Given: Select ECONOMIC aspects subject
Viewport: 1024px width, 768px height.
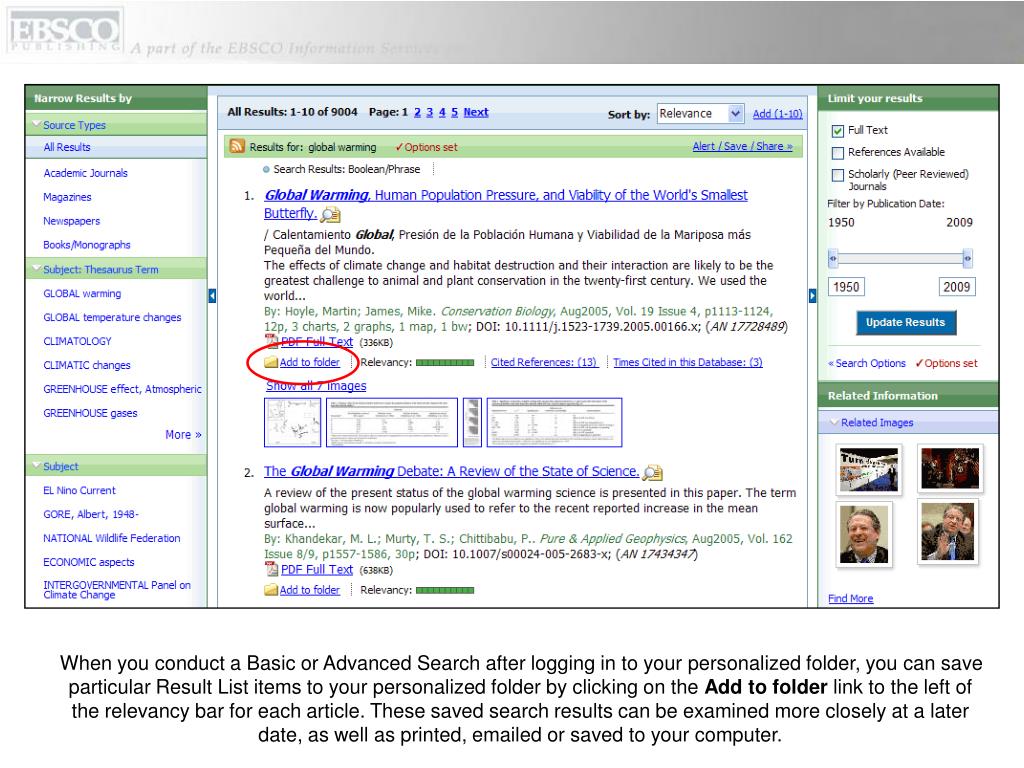Looking at the screenshot, I should coord(89,562).
